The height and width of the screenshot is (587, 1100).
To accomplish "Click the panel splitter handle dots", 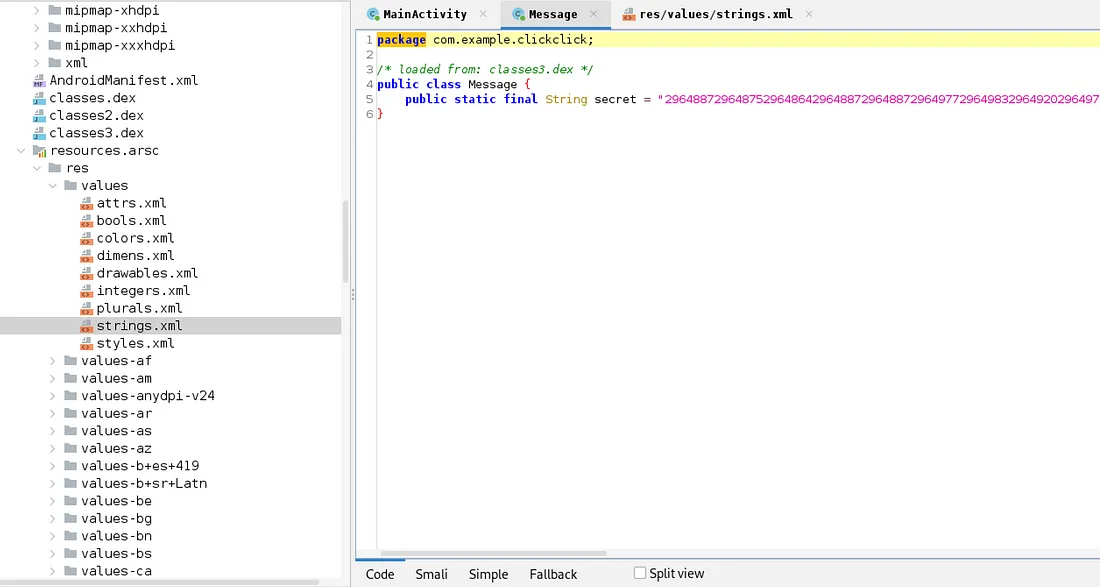I will point(353,295).
